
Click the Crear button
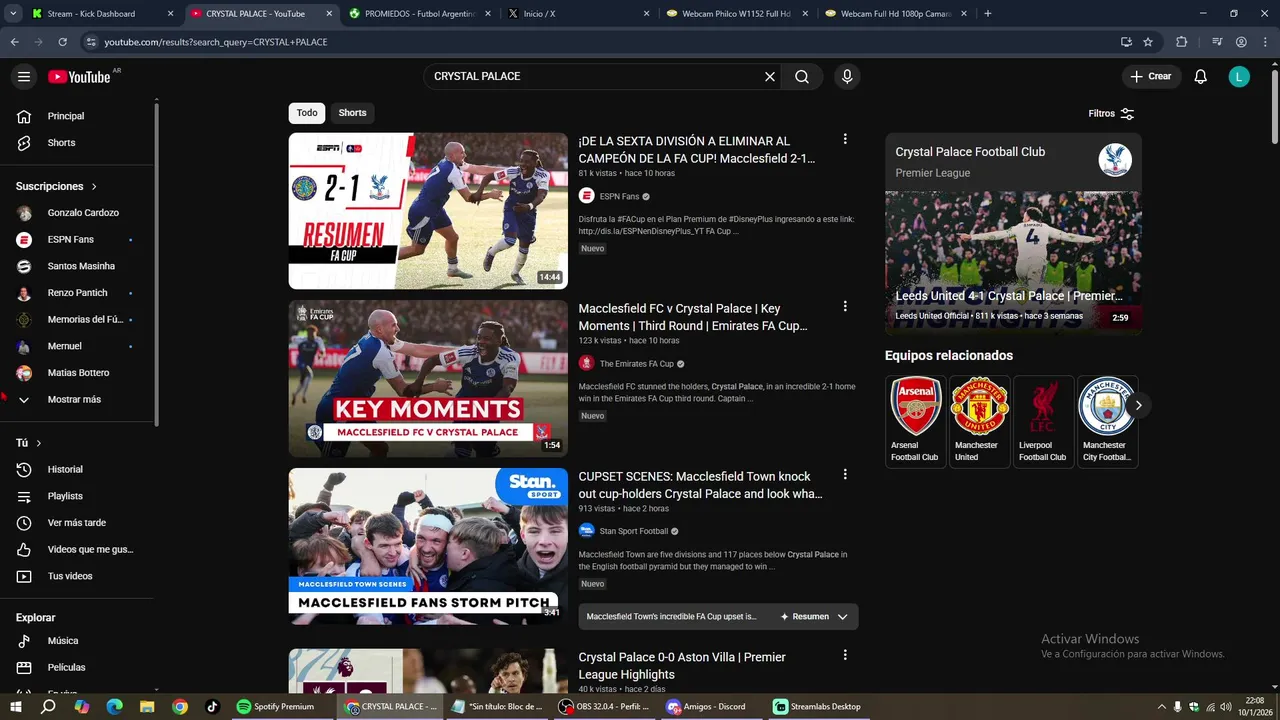point(1151,77)
